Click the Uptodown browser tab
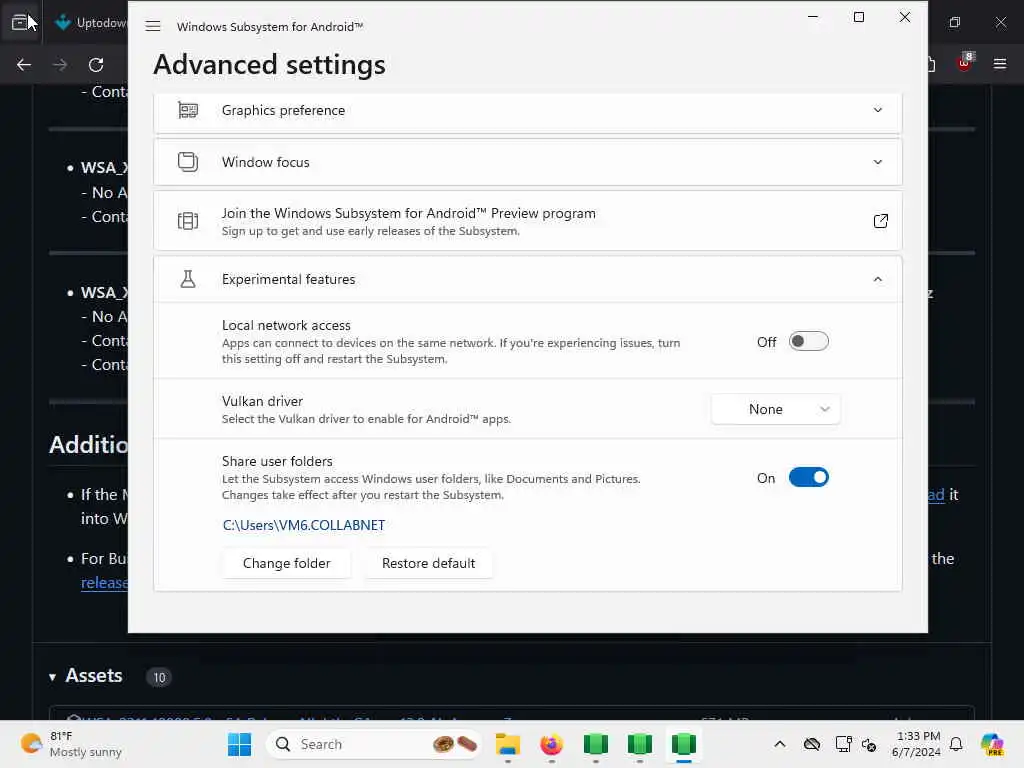Image resolution: width=1024 pixels, height=768 pixels. click(x=89, y=22)
